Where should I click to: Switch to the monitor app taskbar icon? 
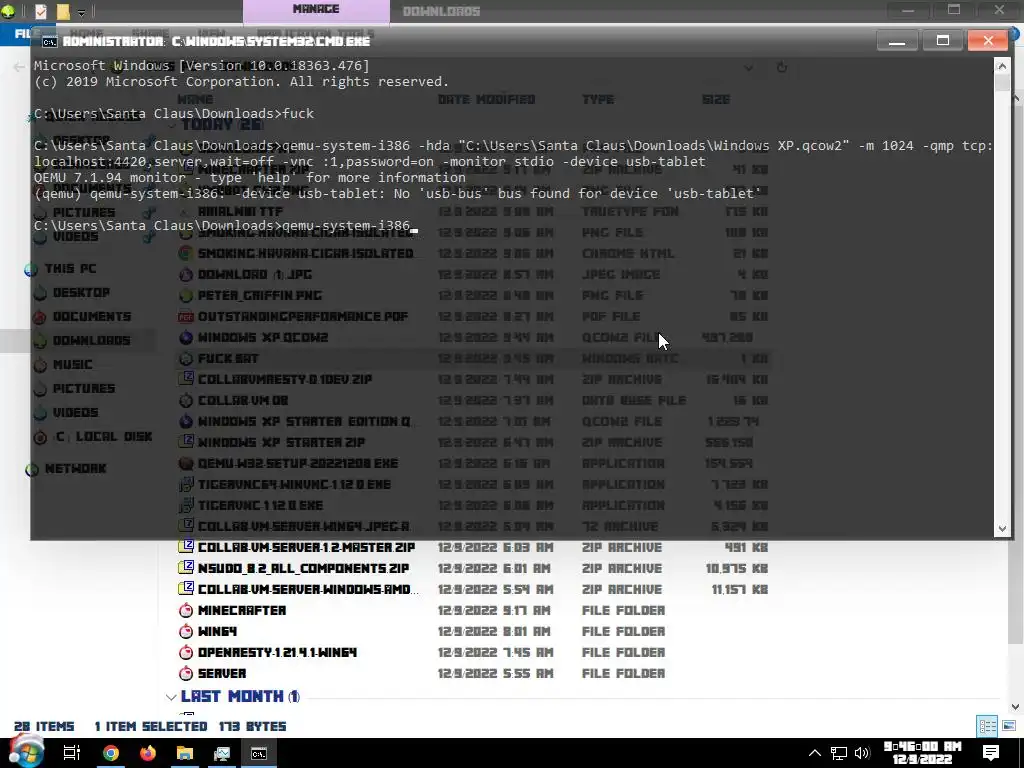[x=222, y=753]
